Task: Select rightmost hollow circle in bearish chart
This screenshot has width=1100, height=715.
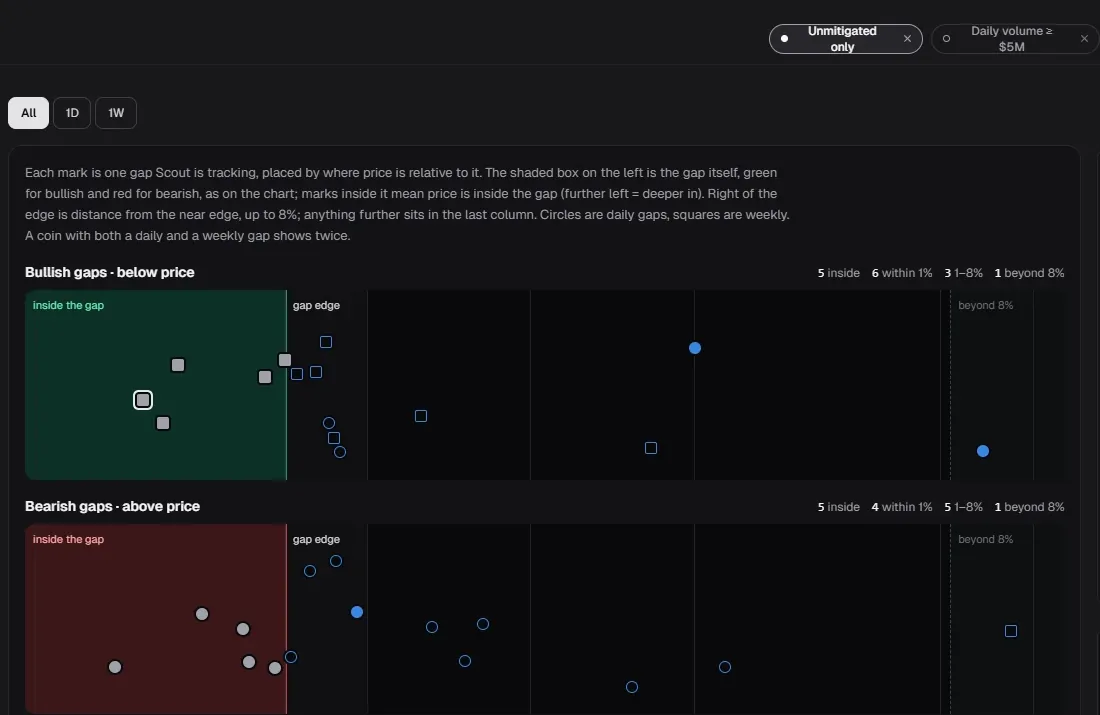Action: click(x=725, y=667)
